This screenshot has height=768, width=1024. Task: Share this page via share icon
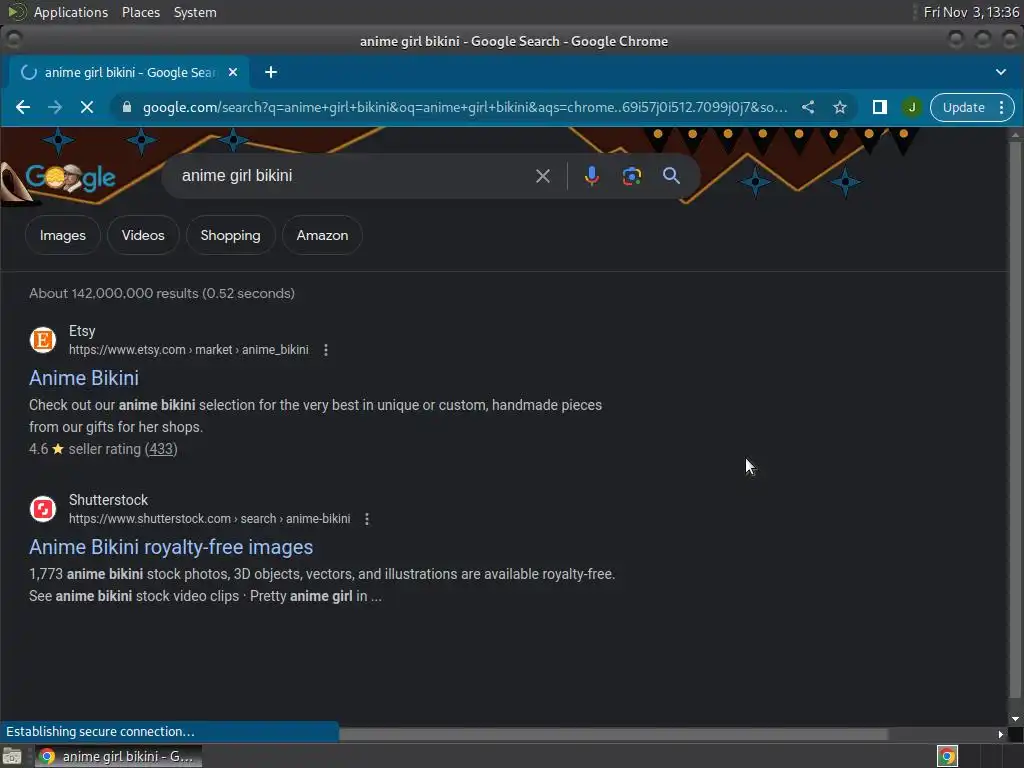(808, 107)
